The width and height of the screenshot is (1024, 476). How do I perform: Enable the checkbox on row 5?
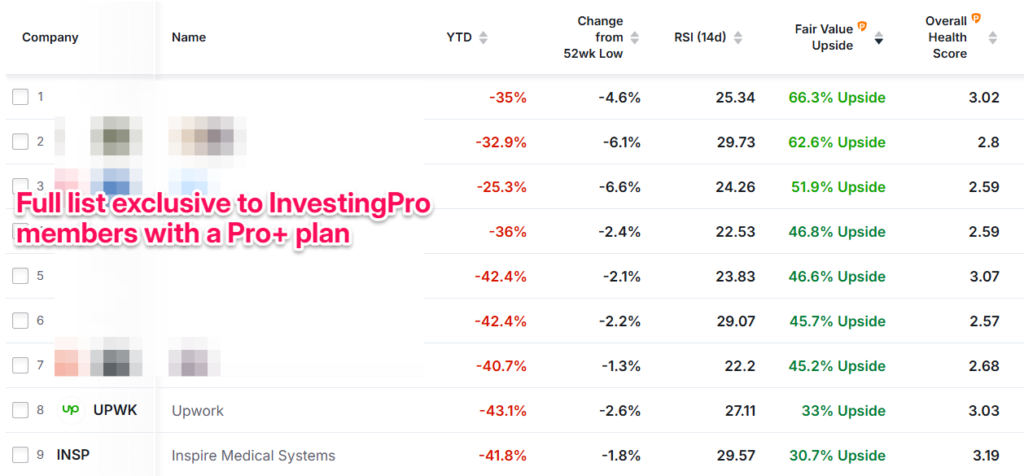(20, 276)
